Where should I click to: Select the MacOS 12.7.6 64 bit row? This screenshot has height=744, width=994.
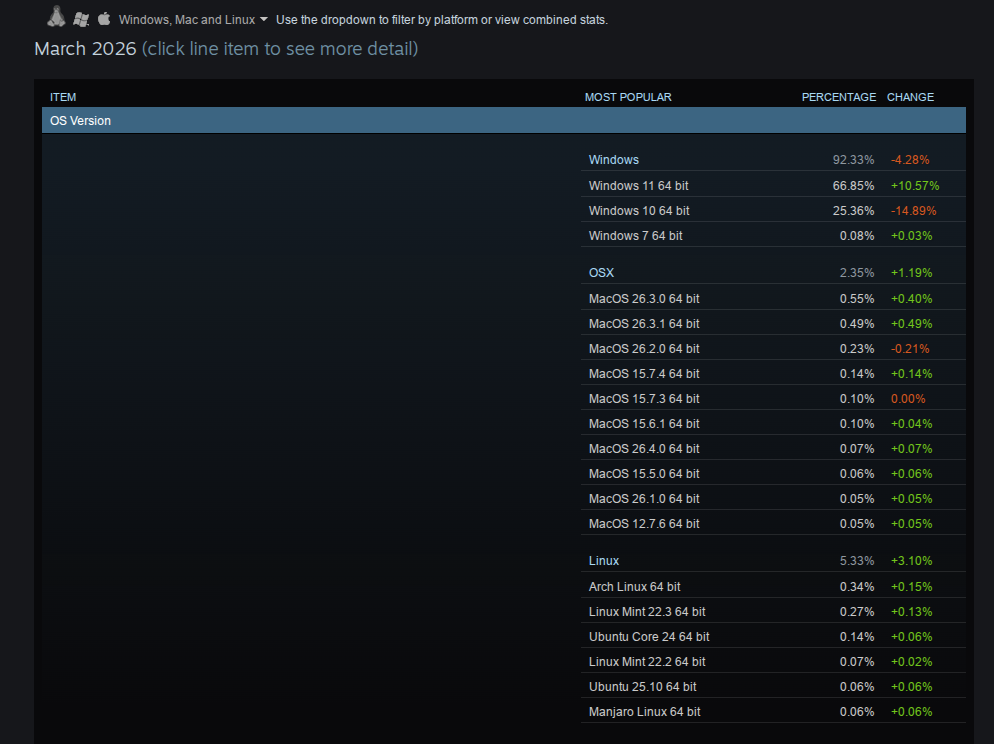[x=773, y=523]
